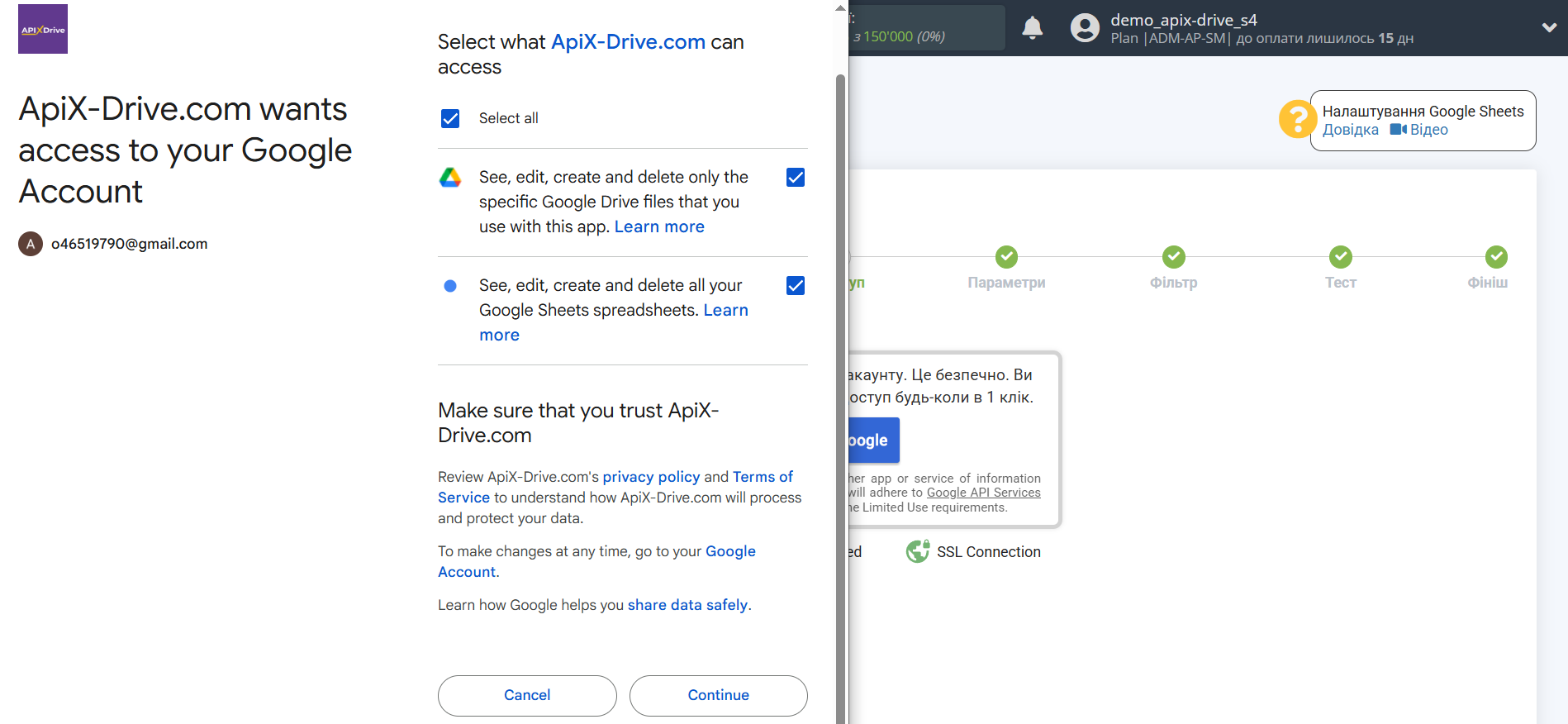Select the Фільтр step label

coord(1173,283)
